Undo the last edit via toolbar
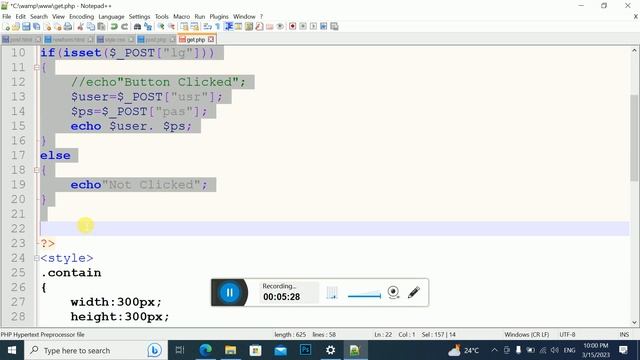The height and width of the screenshot is (360, 640). tap(114, 27)
